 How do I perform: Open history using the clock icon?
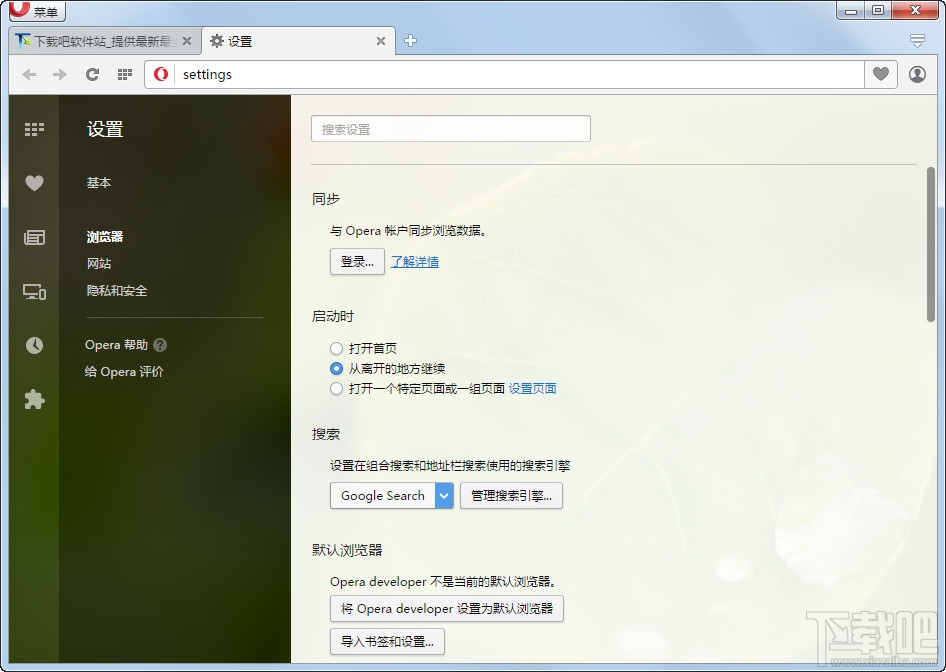point(34,345)
